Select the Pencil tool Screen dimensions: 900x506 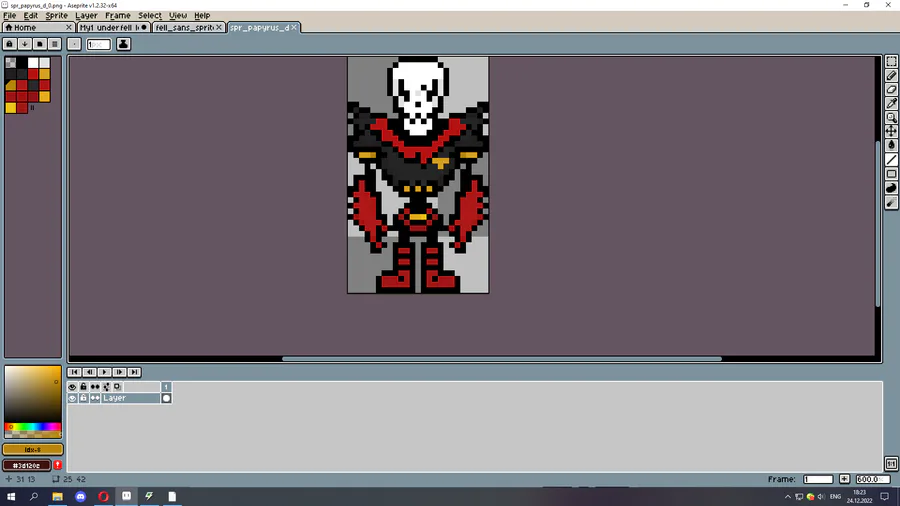[x=891, y=76]
